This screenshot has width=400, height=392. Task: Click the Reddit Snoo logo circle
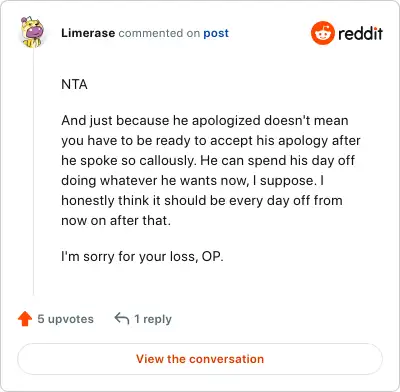pos(322,33)
